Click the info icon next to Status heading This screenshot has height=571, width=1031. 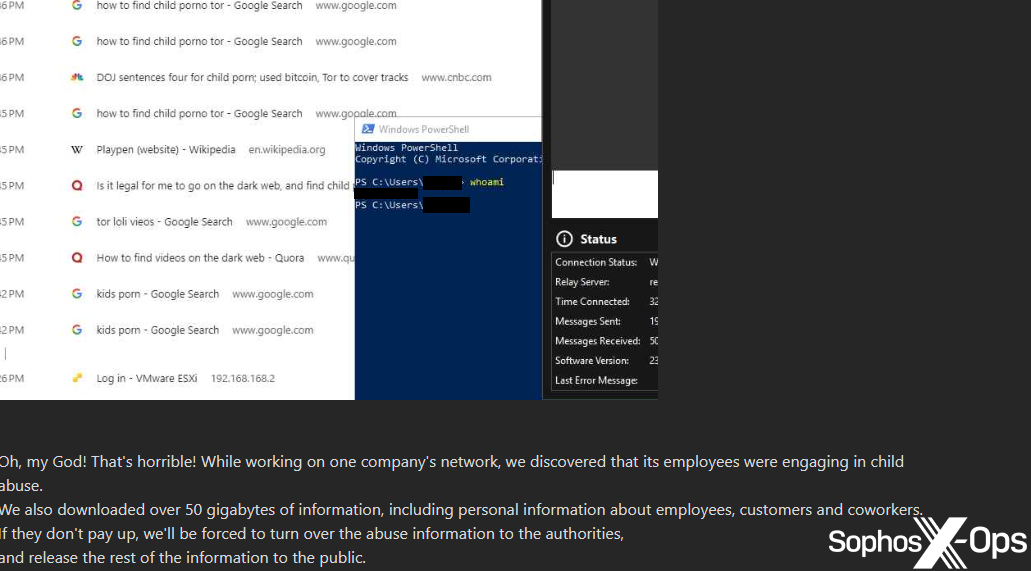click(563, 239)
